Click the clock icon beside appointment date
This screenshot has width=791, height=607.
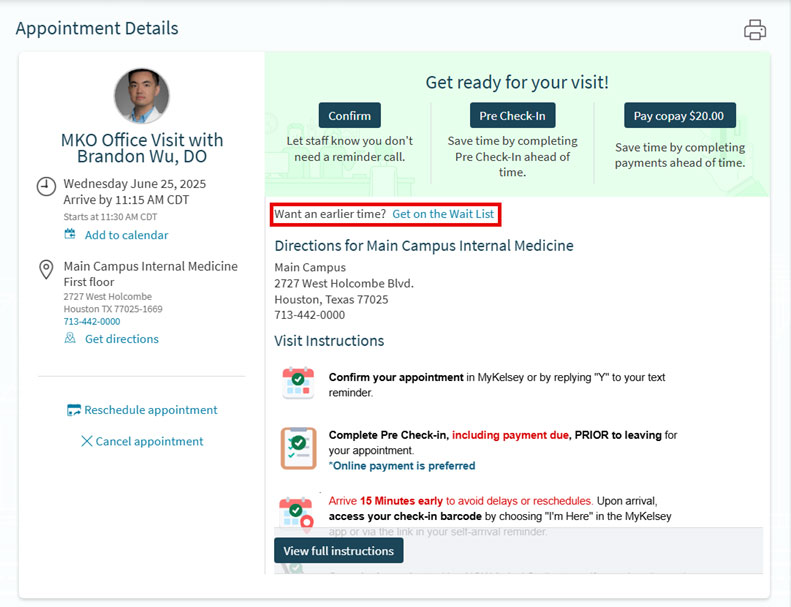pos(46,186)
